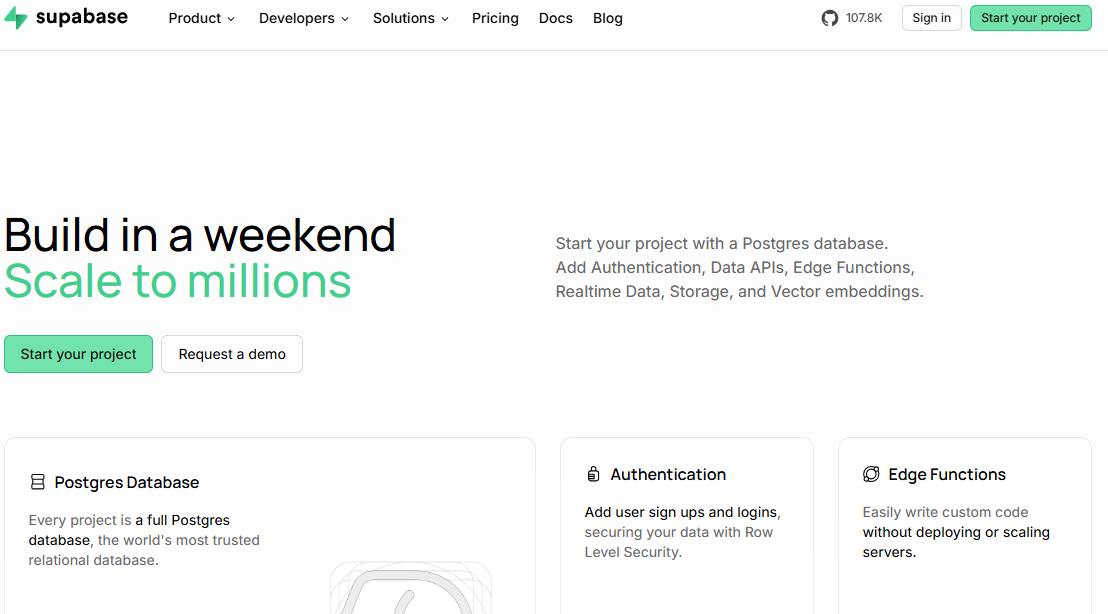Screen dimensions: 1108x614
Task: Open the Authentication card heading
Action: point(668,475)
